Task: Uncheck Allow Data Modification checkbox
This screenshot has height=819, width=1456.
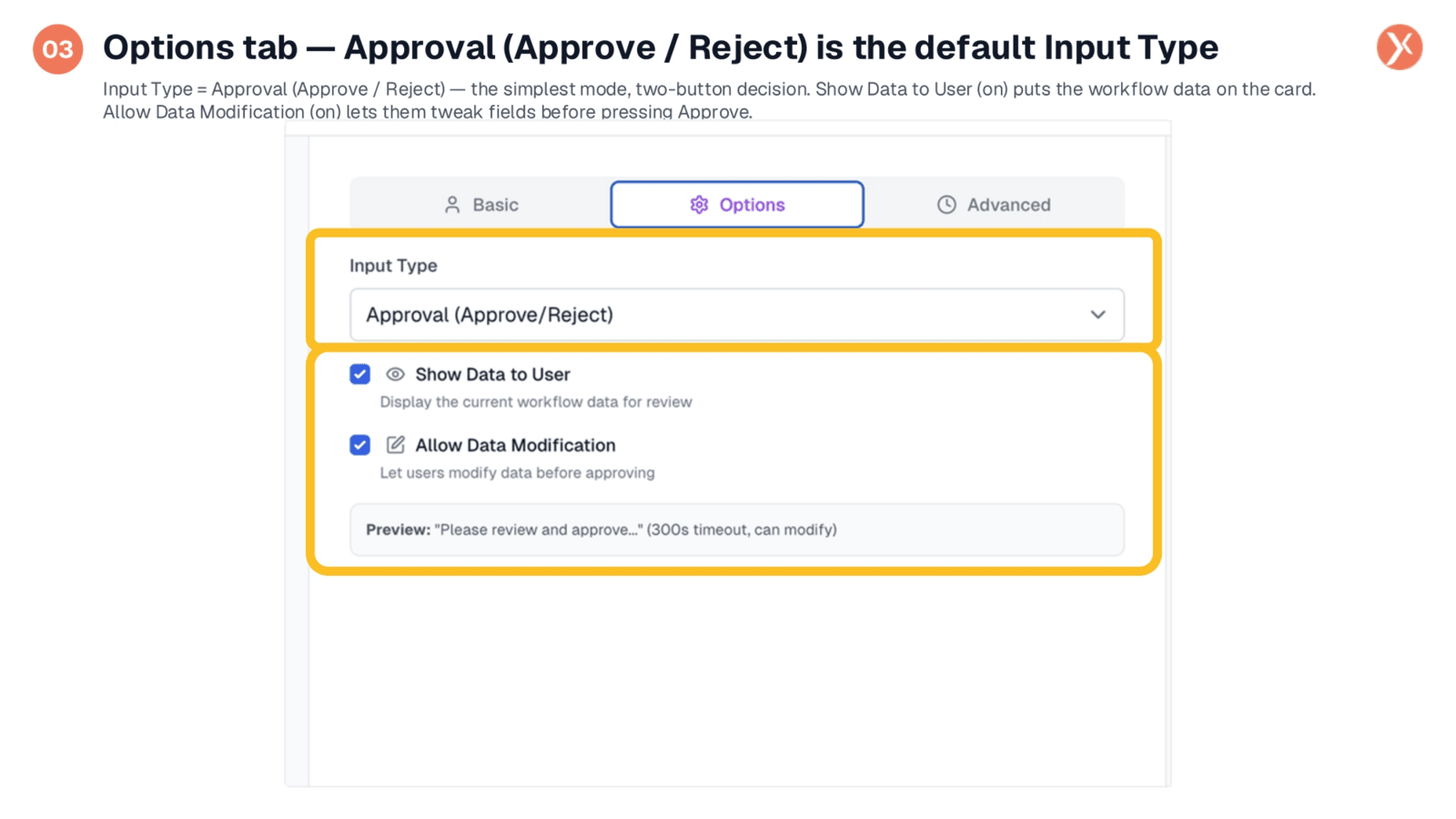Action: [x=360, y=445]
